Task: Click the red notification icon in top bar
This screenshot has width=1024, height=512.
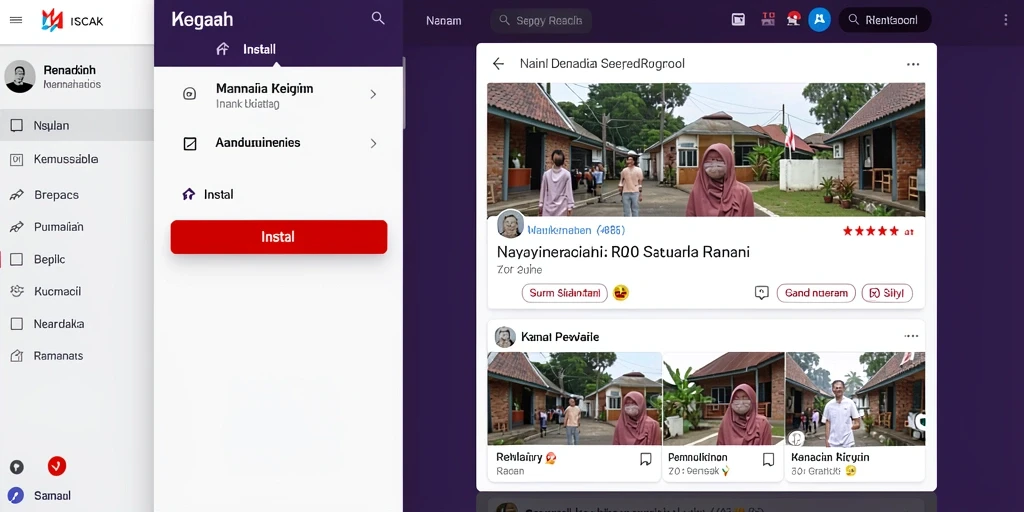Action: (x=793, y=19)
